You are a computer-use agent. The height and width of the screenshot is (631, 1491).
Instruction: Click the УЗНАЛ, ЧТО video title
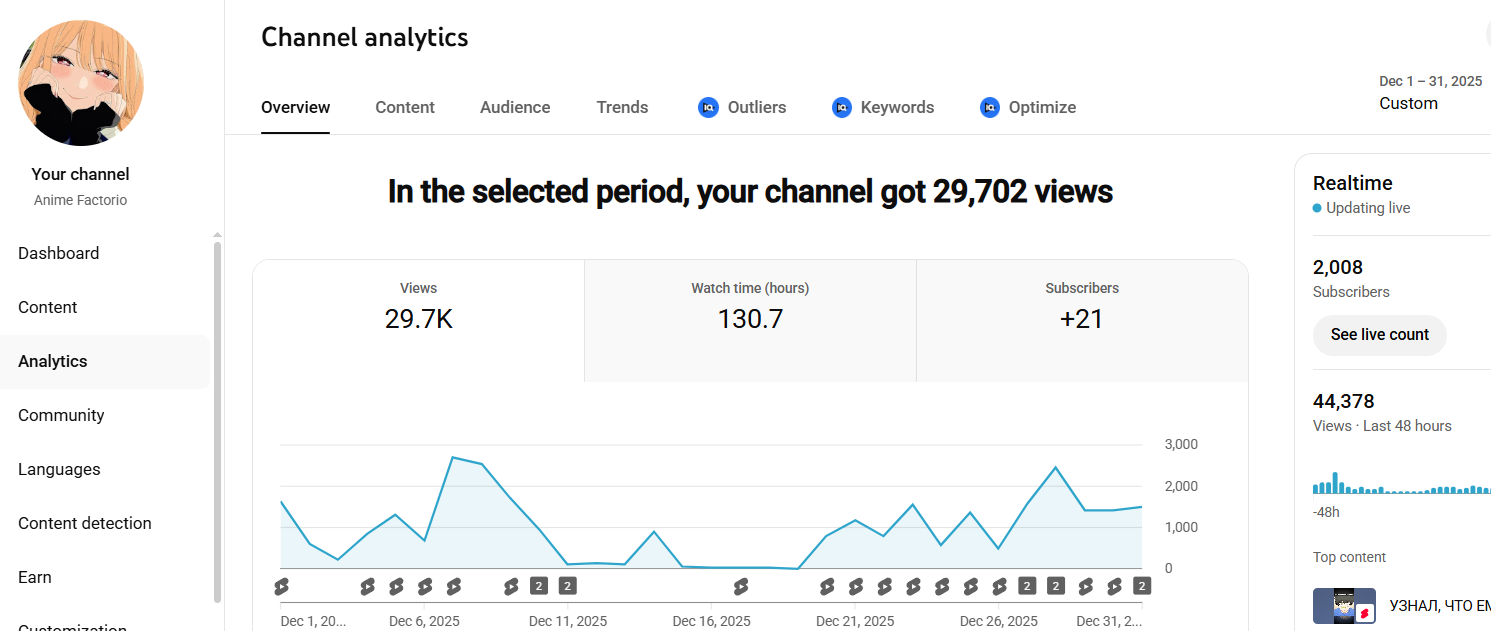1440,606
